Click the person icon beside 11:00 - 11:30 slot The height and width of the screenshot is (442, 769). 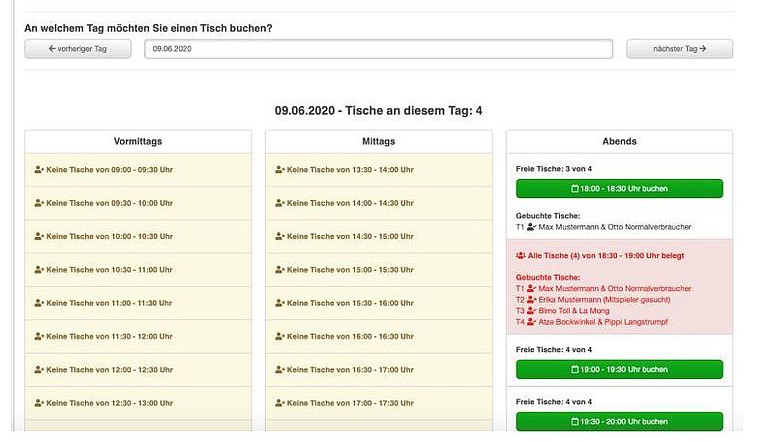coord(39,303)
